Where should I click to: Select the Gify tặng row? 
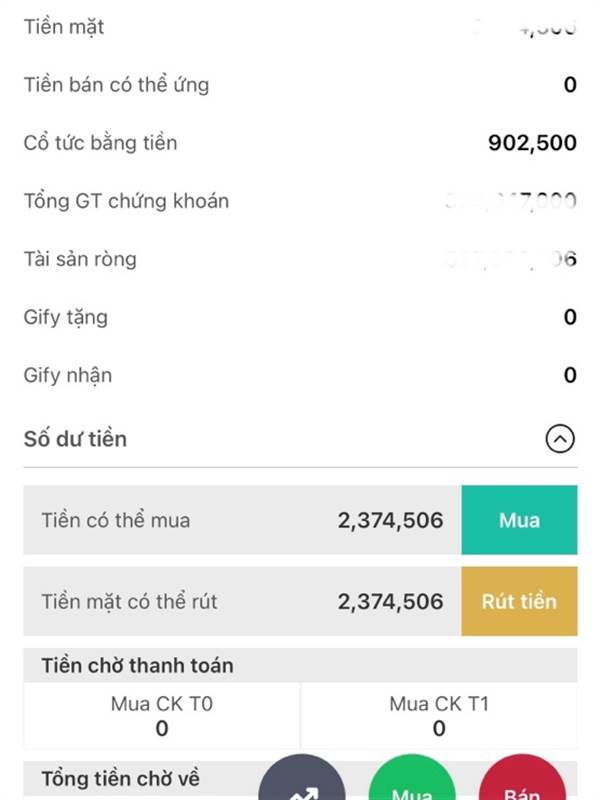coord(301,317)
